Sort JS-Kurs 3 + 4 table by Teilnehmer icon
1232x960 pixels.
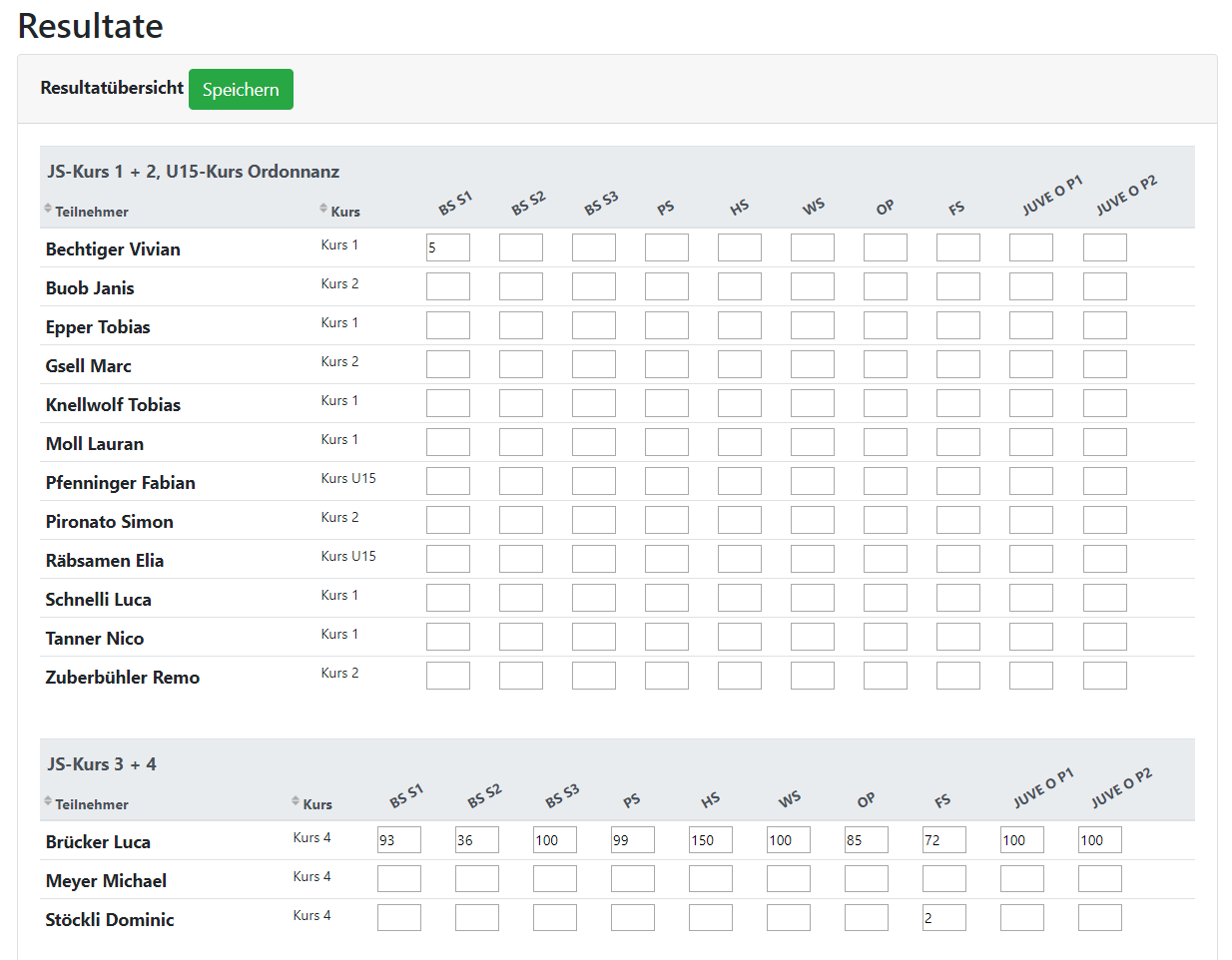(48, 801)
